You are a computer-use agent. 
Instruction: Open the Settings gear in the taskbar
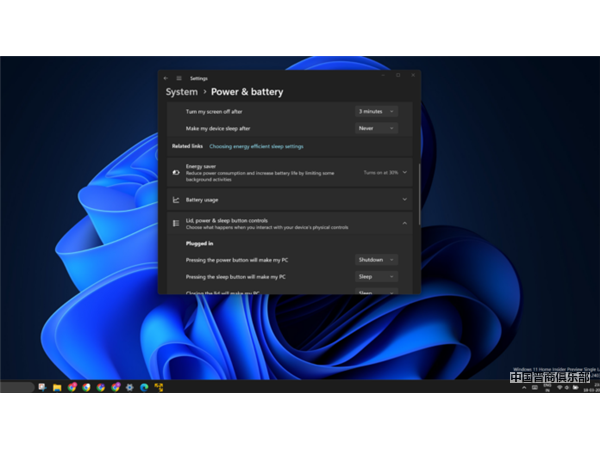tap(129, 387)
